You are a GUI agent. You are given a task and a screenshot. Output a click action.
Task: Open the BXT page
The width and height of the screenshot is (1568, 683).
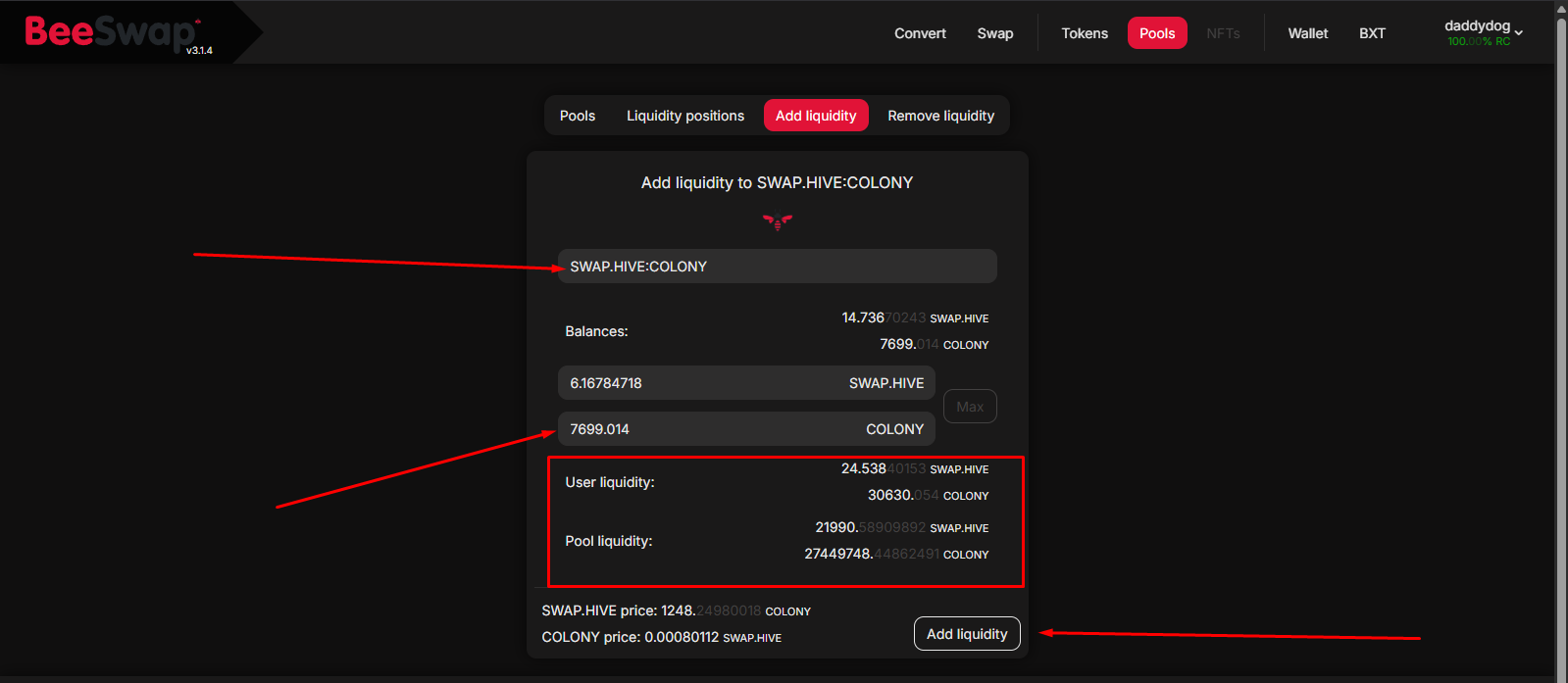click(x=1372, y=33)
